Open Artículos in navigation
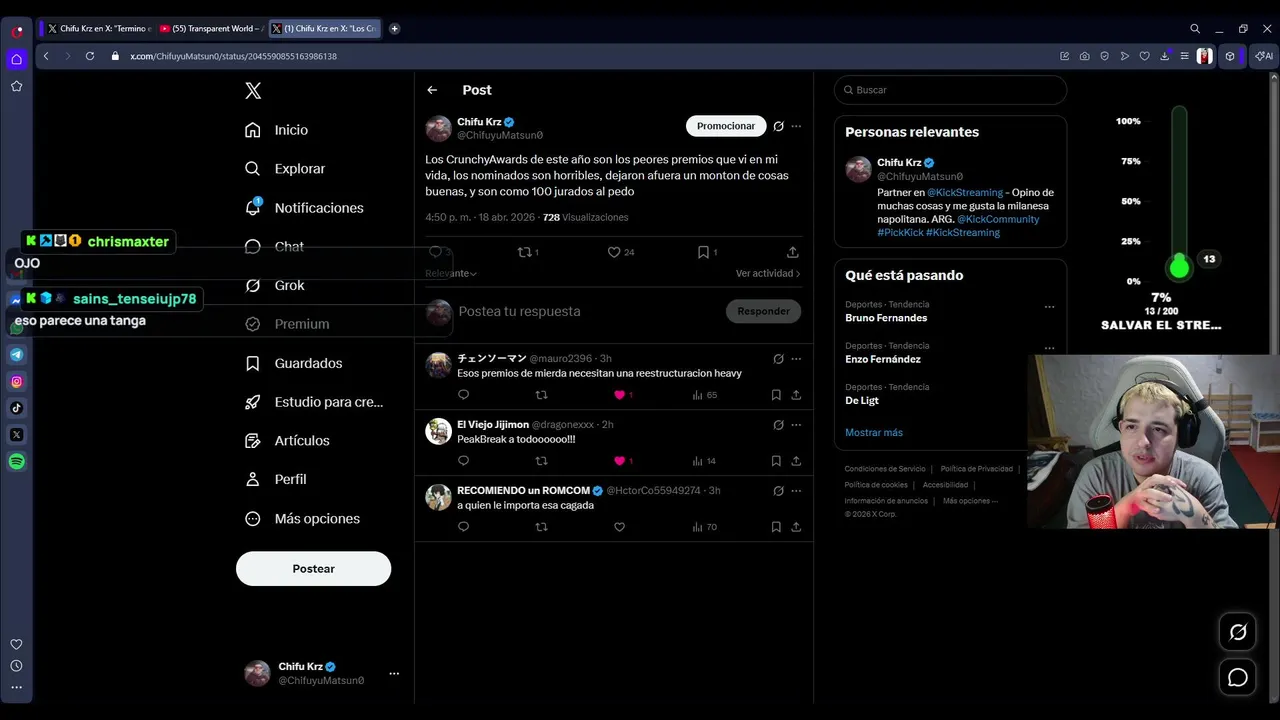This screenshot has height=720, width=1280. [x=287, y=441]
